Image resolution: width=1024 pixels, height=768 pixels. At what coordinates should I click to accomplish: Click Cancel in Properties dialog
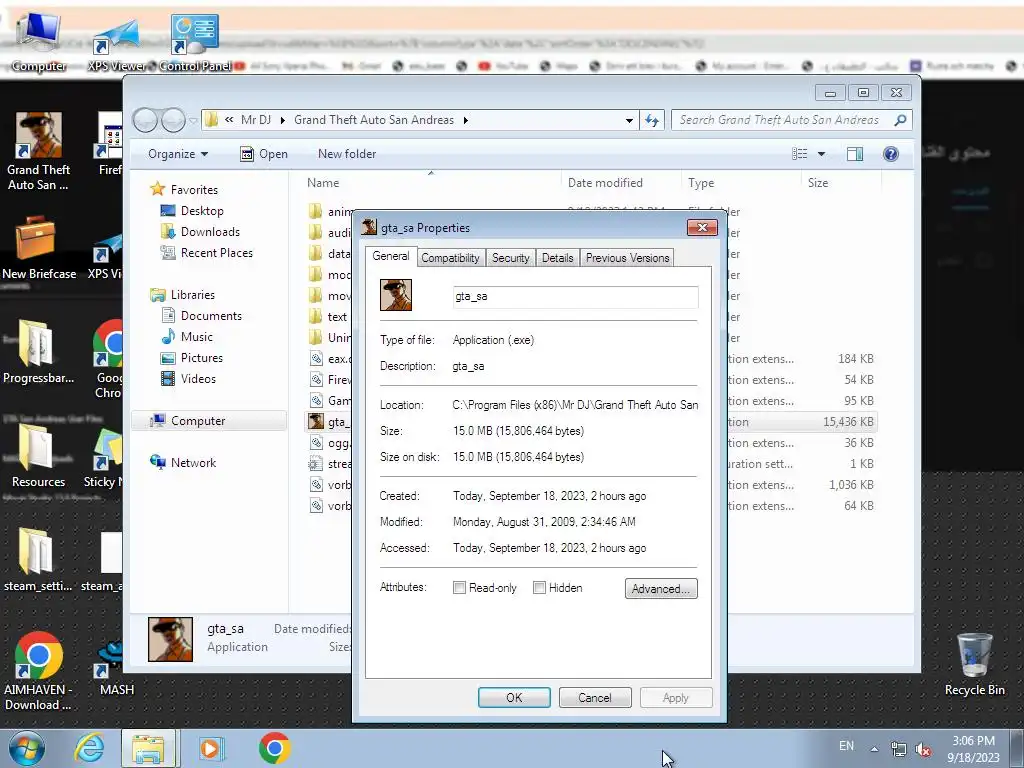click(595, 697)
